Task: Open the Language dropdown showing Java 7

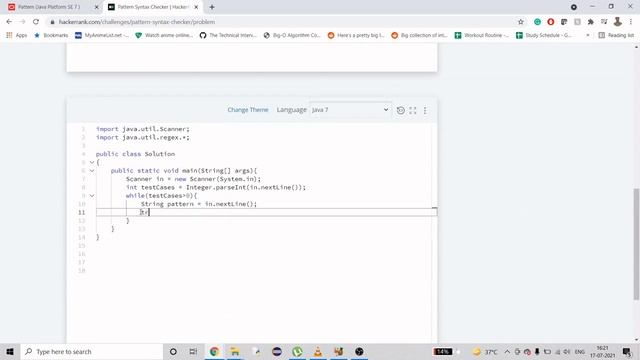Action: pos(350,110)
